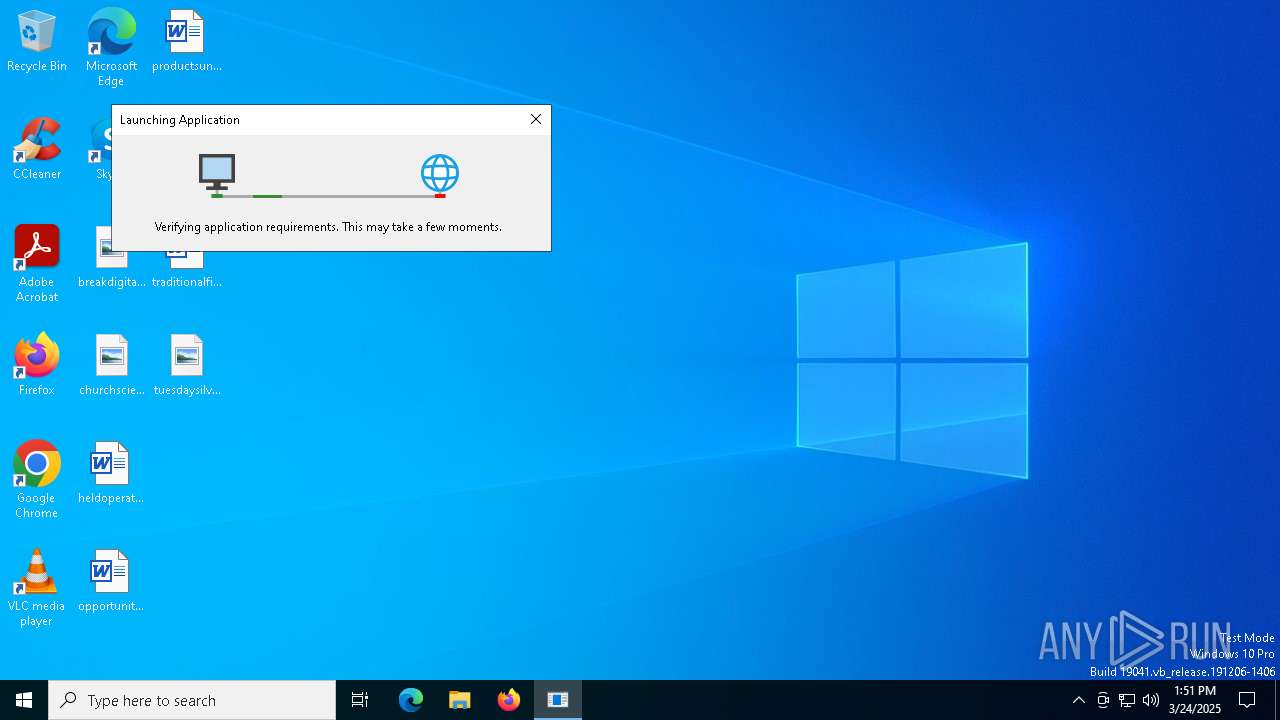
Task: Open Google Chrome desktop shortcut
Action: coord(37,480)
